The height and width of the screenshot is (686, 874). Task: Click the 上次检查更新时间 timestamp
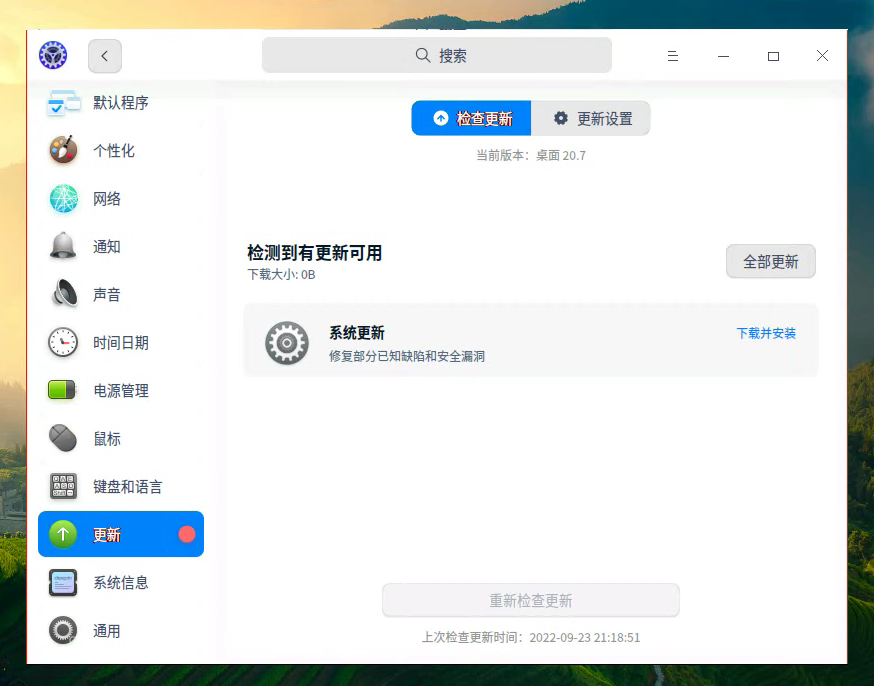531,638
